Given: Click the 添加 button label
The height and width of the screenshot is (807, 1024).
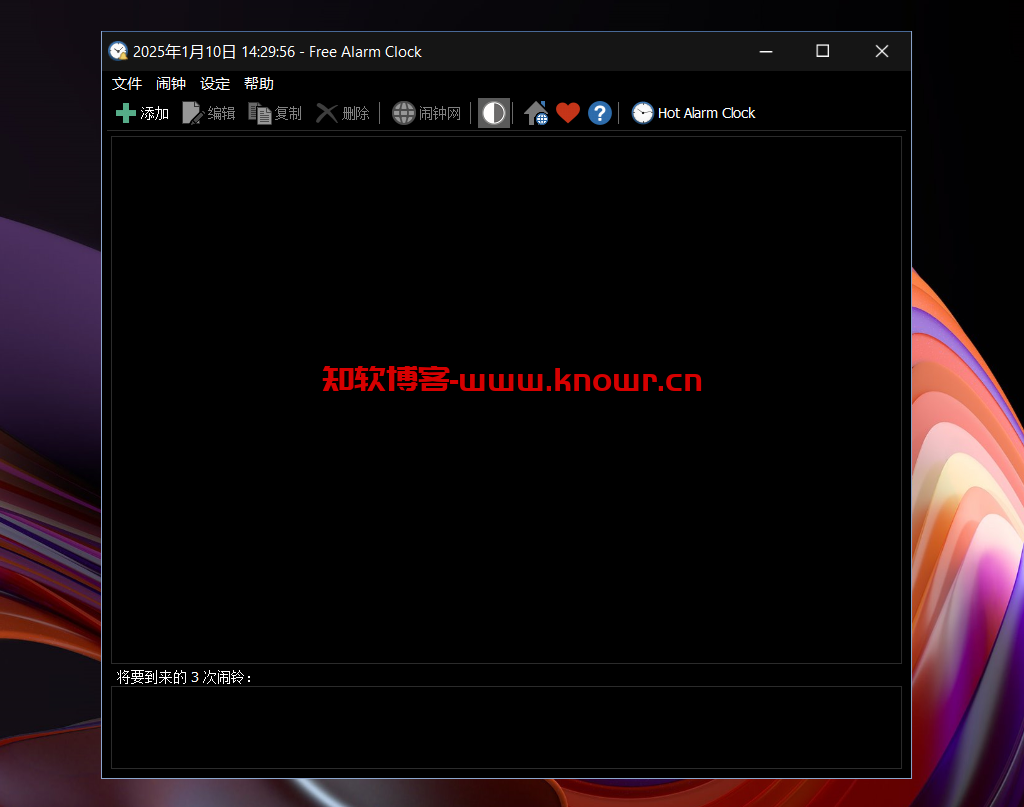Looking at the screenshot, I should coord(155,114).
